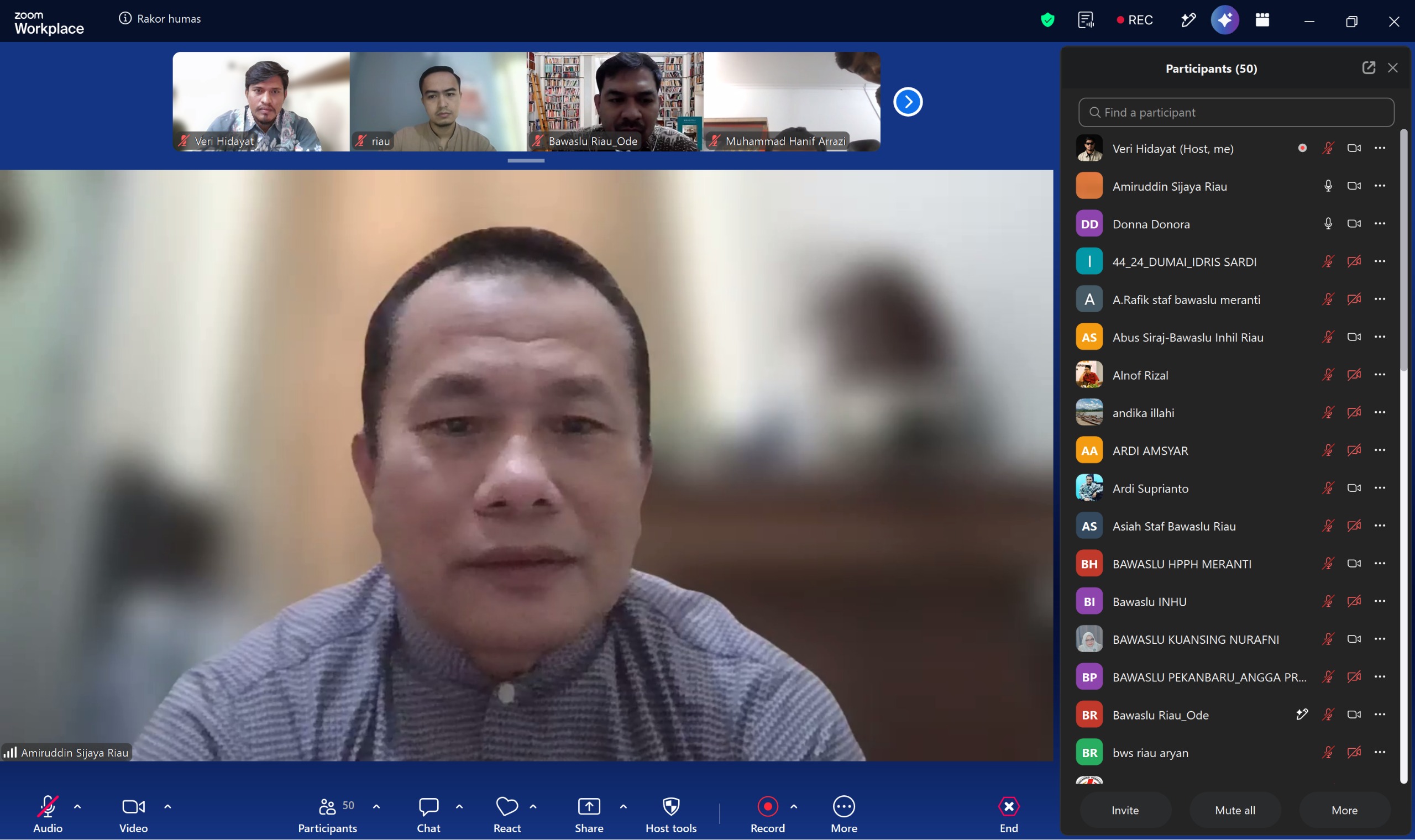Select the Muhammad Hanif Arrazi video thumbnail

[x=792, y=102]
